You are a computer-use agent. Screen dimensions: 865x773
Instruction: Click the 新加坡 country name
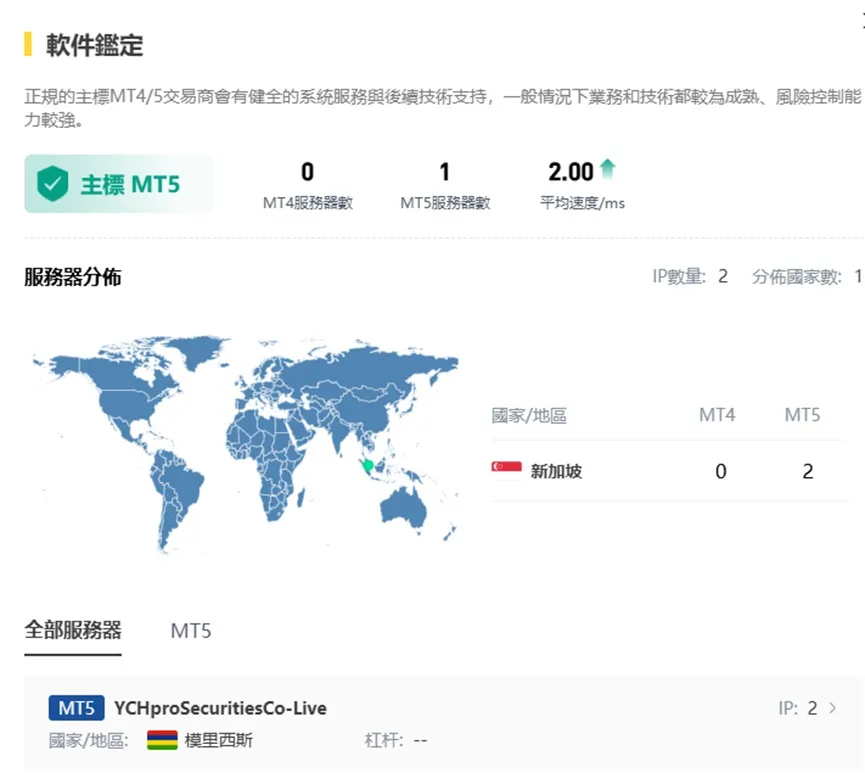click(x=556, y=471)
